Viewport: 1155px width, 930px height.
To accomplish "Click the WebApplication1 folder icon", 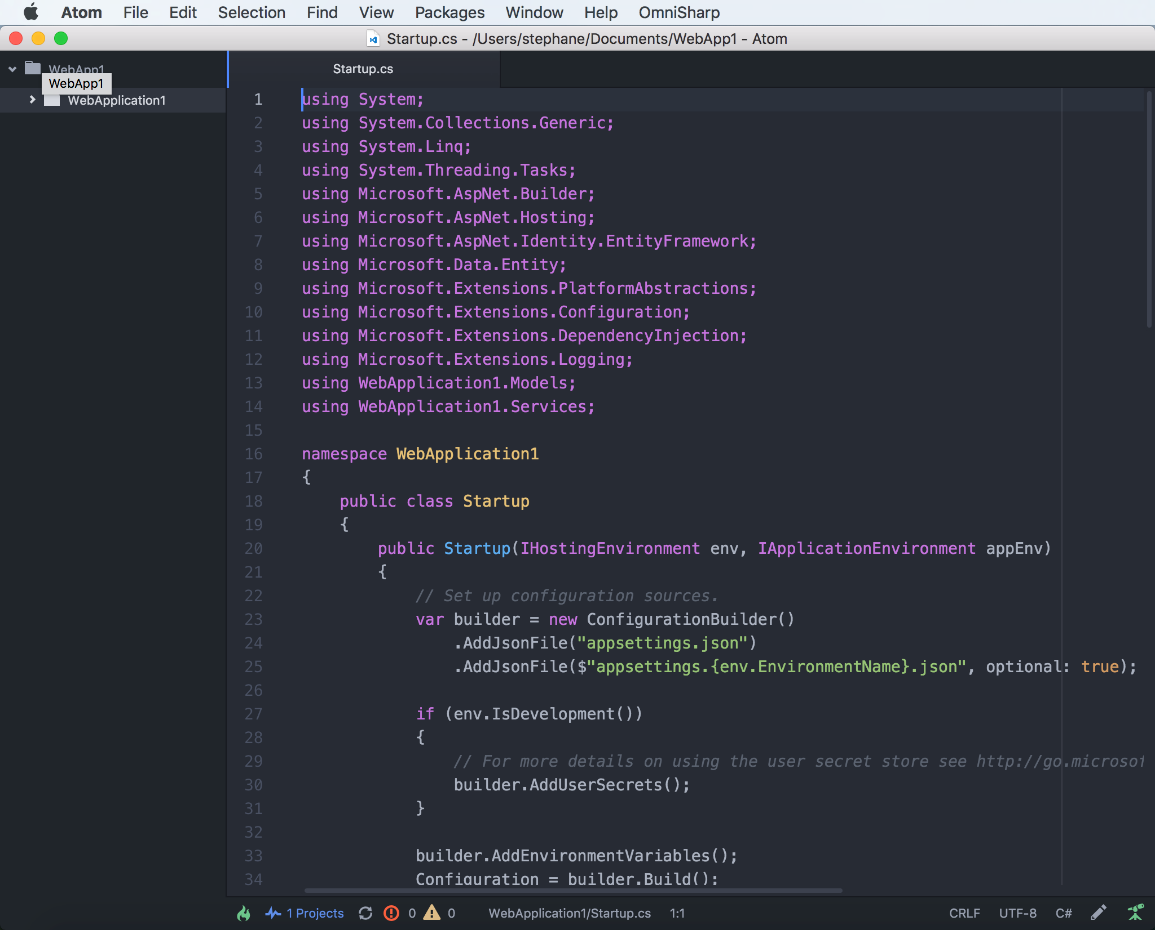I will 52,100.
